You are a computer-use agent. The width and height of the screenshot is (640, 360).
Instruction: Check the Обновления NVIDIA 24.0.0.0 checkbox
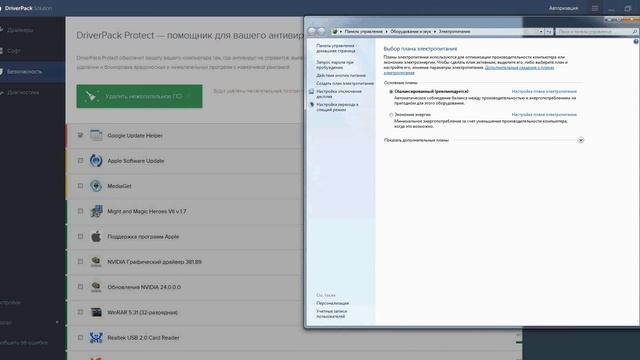click(x=80, y=287)
